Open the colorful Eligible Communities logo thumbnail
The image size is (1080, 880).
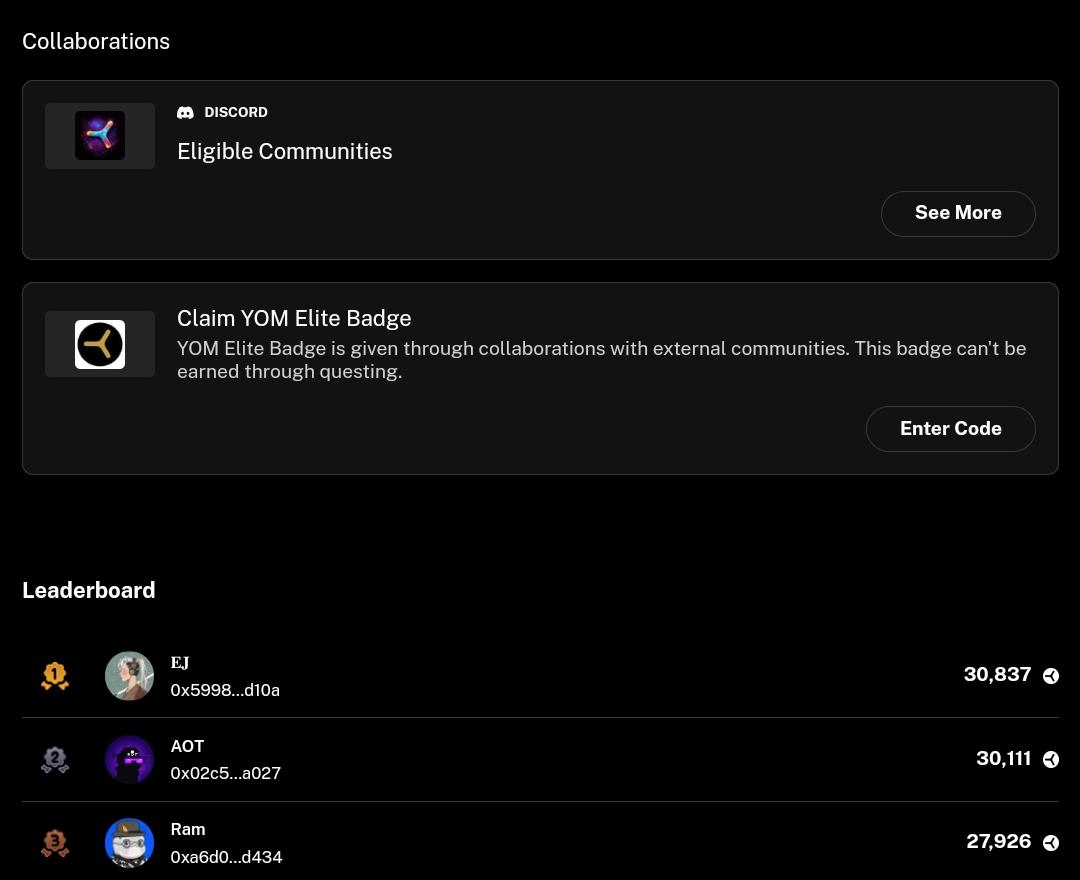pos(100,136)
